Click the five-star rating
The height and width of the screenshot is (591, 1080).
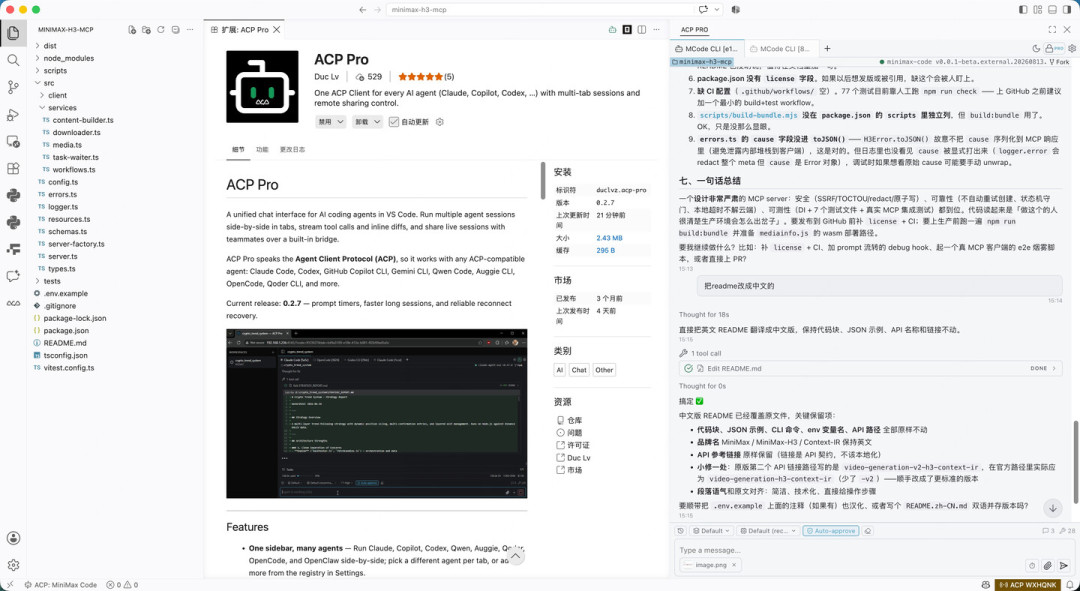pyautogui.click(x=420, y=76)
